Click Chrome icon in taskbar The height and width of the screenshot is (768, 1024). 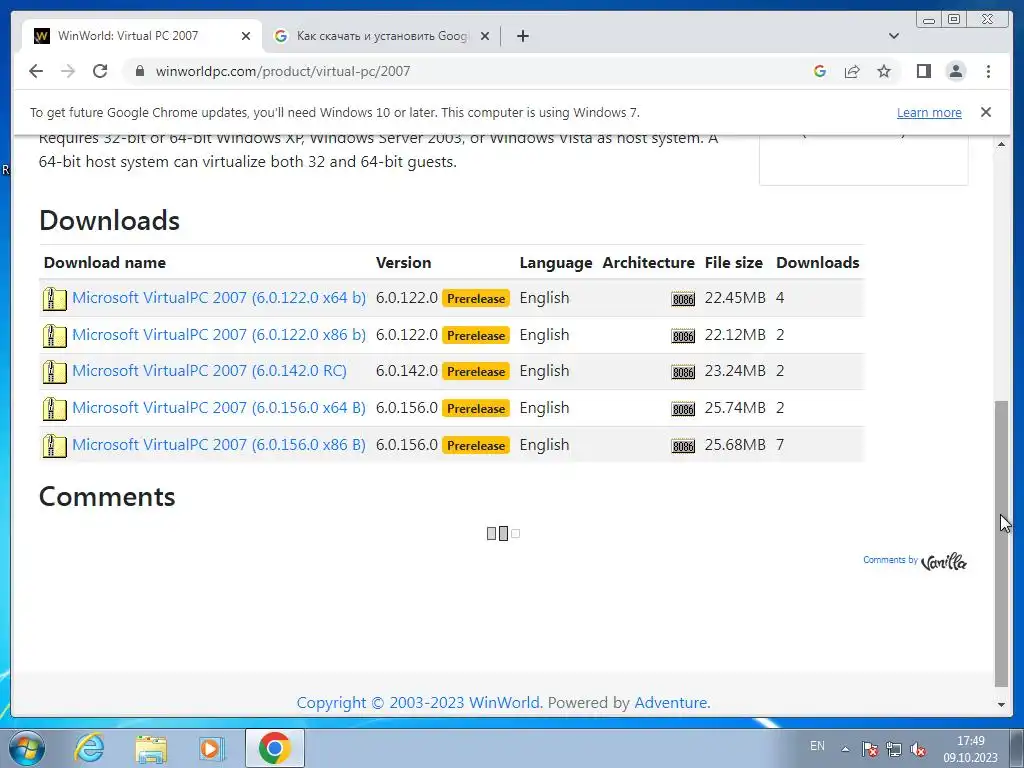pos(275,748)
